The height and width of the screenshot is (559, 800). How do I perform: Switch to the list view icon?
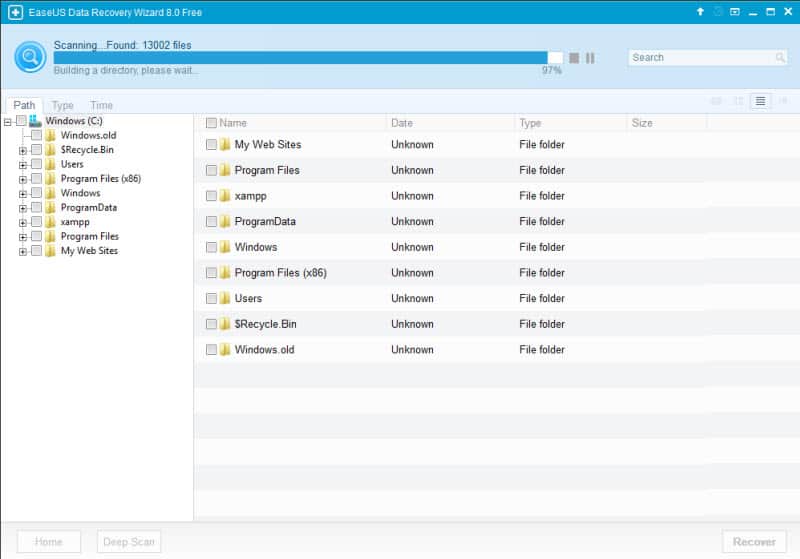coord(761,101)
